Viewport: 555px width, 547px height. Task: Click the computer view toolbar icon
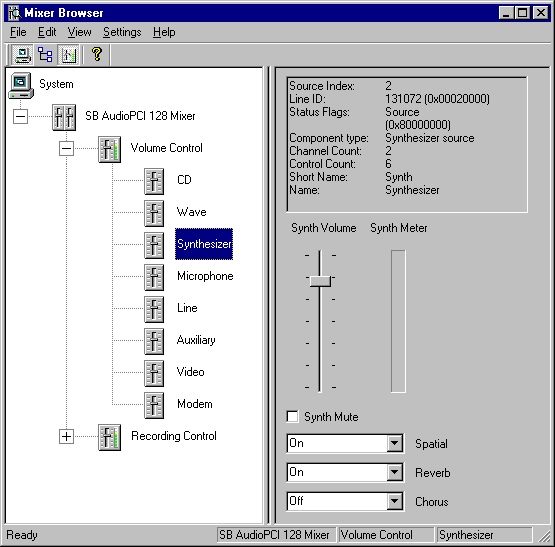(22, 55)
